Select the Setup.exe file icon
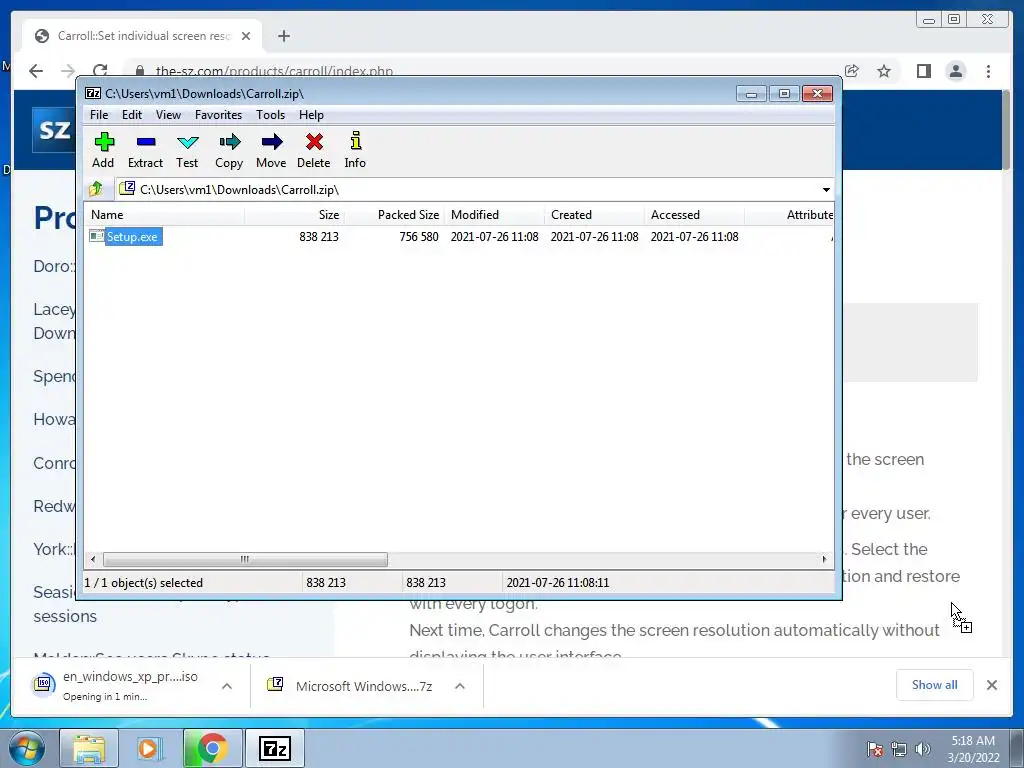The width and height of the screenshot is (1024, 768). [x=97, y=236]
